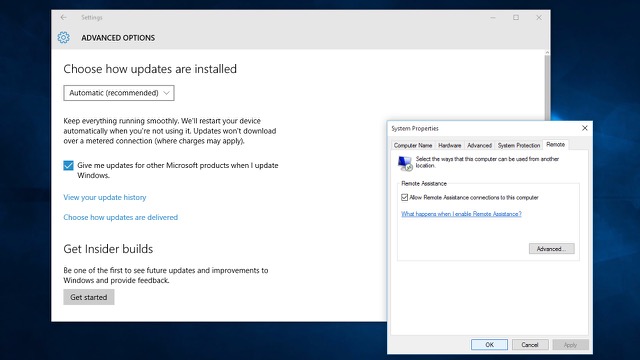The width and height of the screenshot is (640, 360).
Task: Switch to the Hardware tab
Action: [x=449, y=145]
